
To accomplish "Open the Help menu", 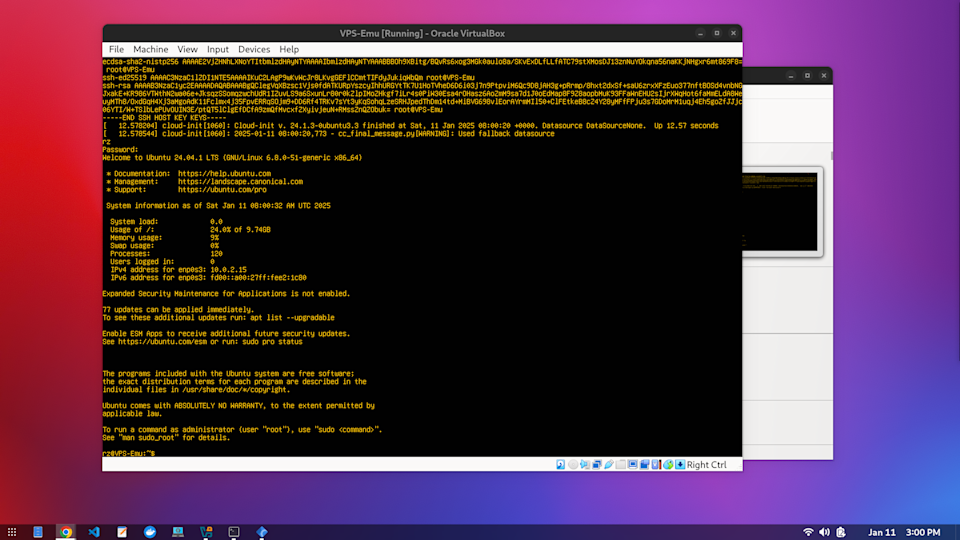I will pos(289,49).
